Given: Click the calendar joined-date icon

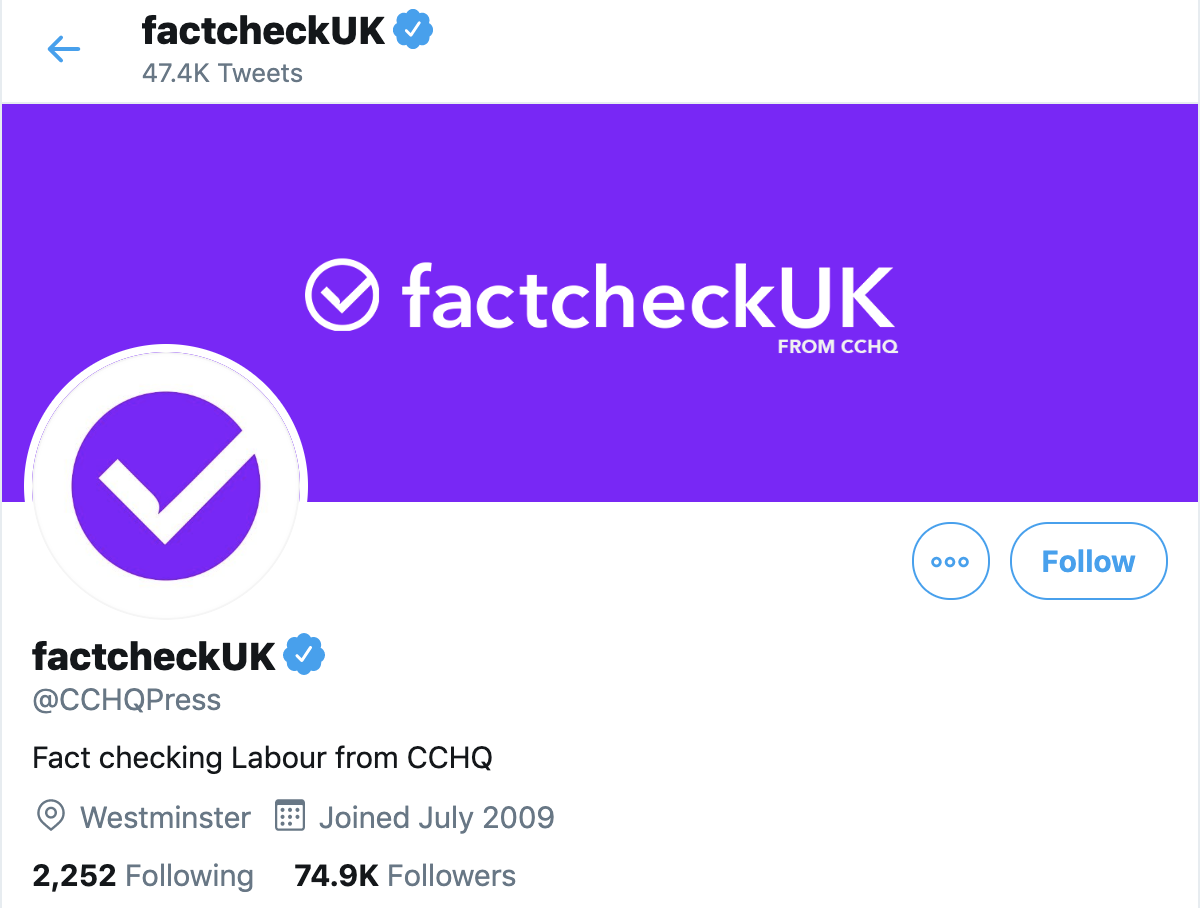Looking at the screenshot, I should coord(289,817).
